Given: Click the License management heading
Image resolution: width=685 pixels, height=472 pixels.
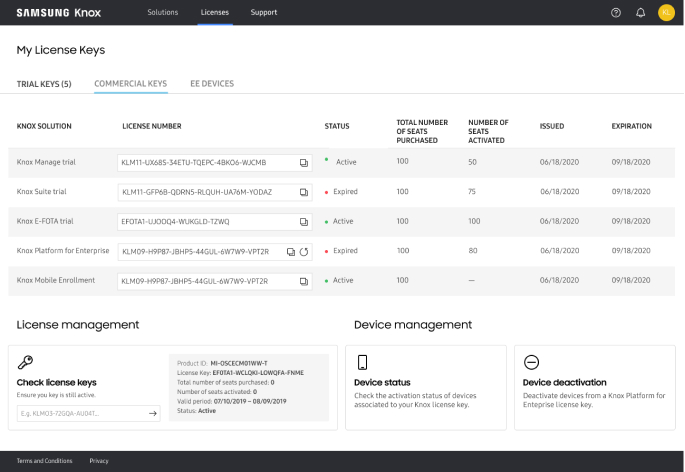Looking at the screenshot, I should (x=78, y=325).
